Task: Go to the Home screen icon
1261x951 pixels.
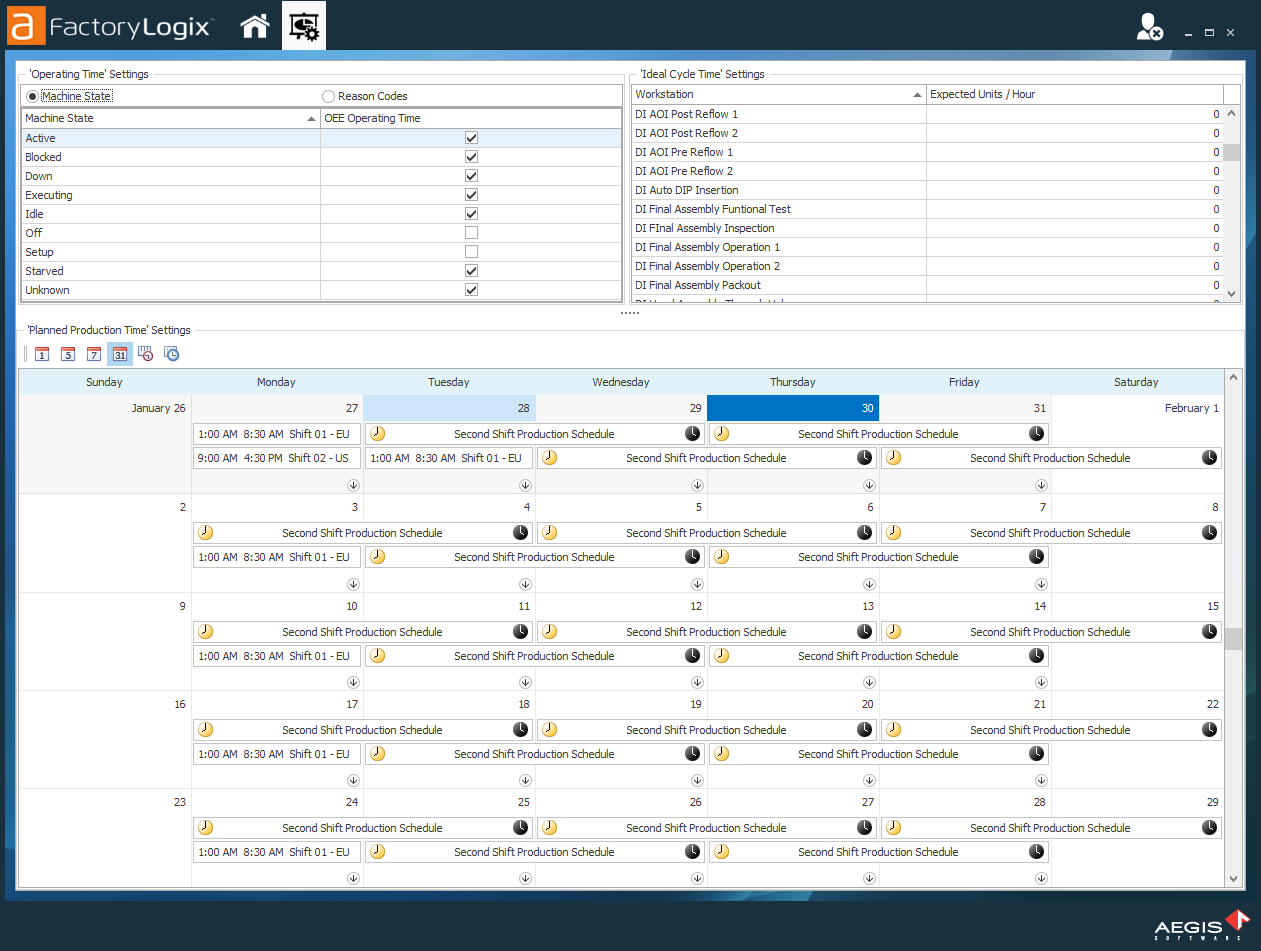Action: (x=255, y=27)
